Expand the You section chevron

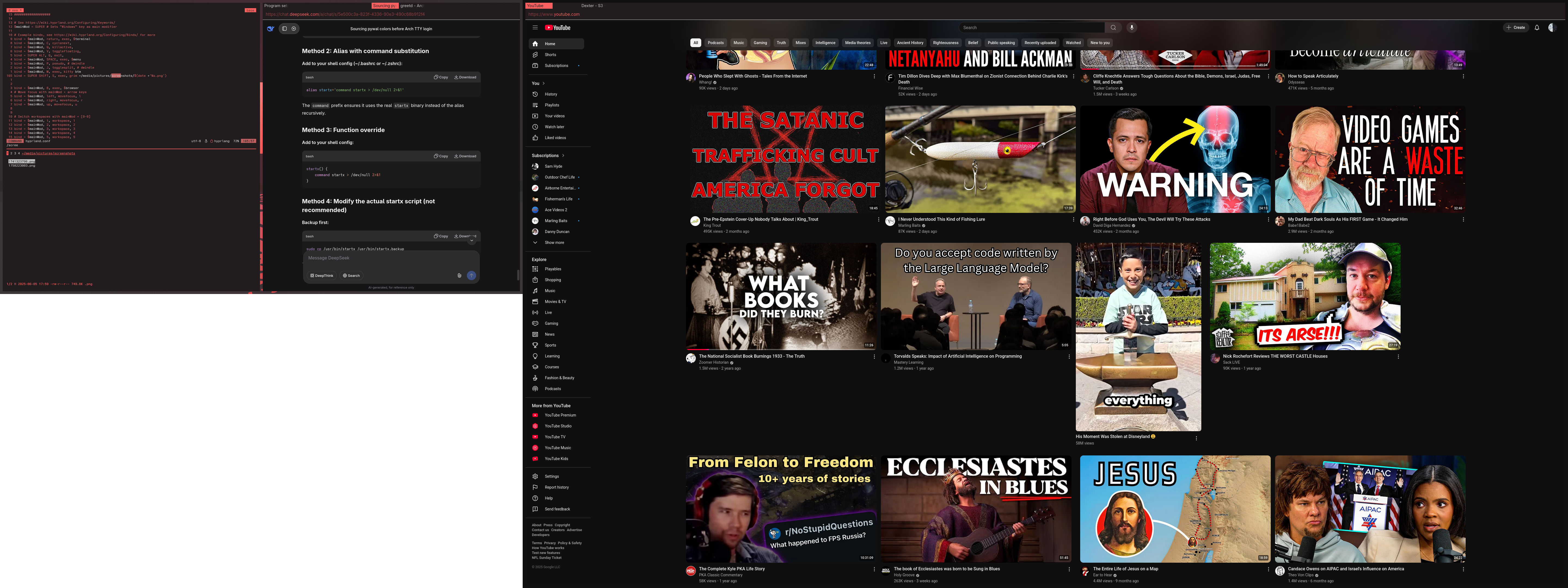coord(543,83)
